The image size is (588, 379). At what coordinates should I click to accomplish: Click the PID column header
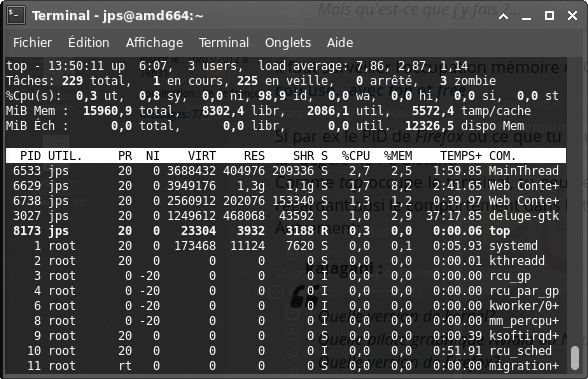(30, 156)
